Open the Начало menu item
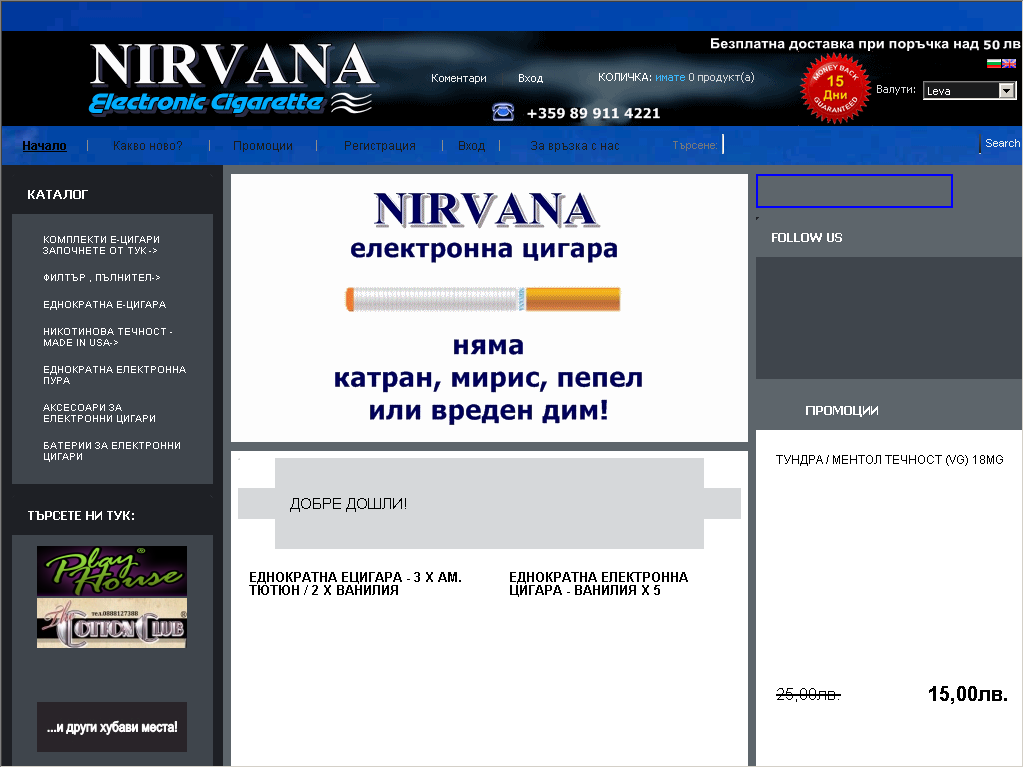1024x768 pixels. (44, 146)
